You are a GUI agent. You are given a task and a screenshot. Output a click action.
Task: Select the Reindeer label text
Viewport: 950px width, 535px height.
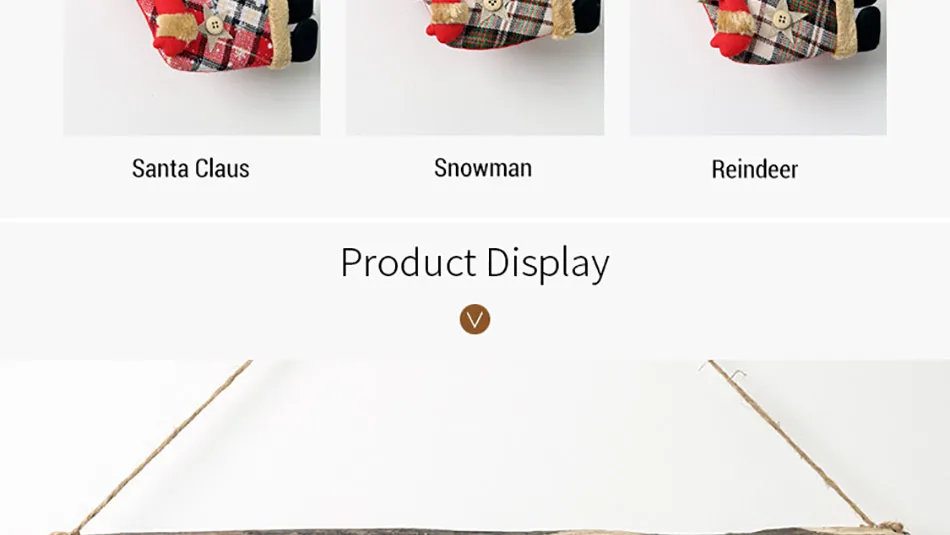(x=754, y=169)
